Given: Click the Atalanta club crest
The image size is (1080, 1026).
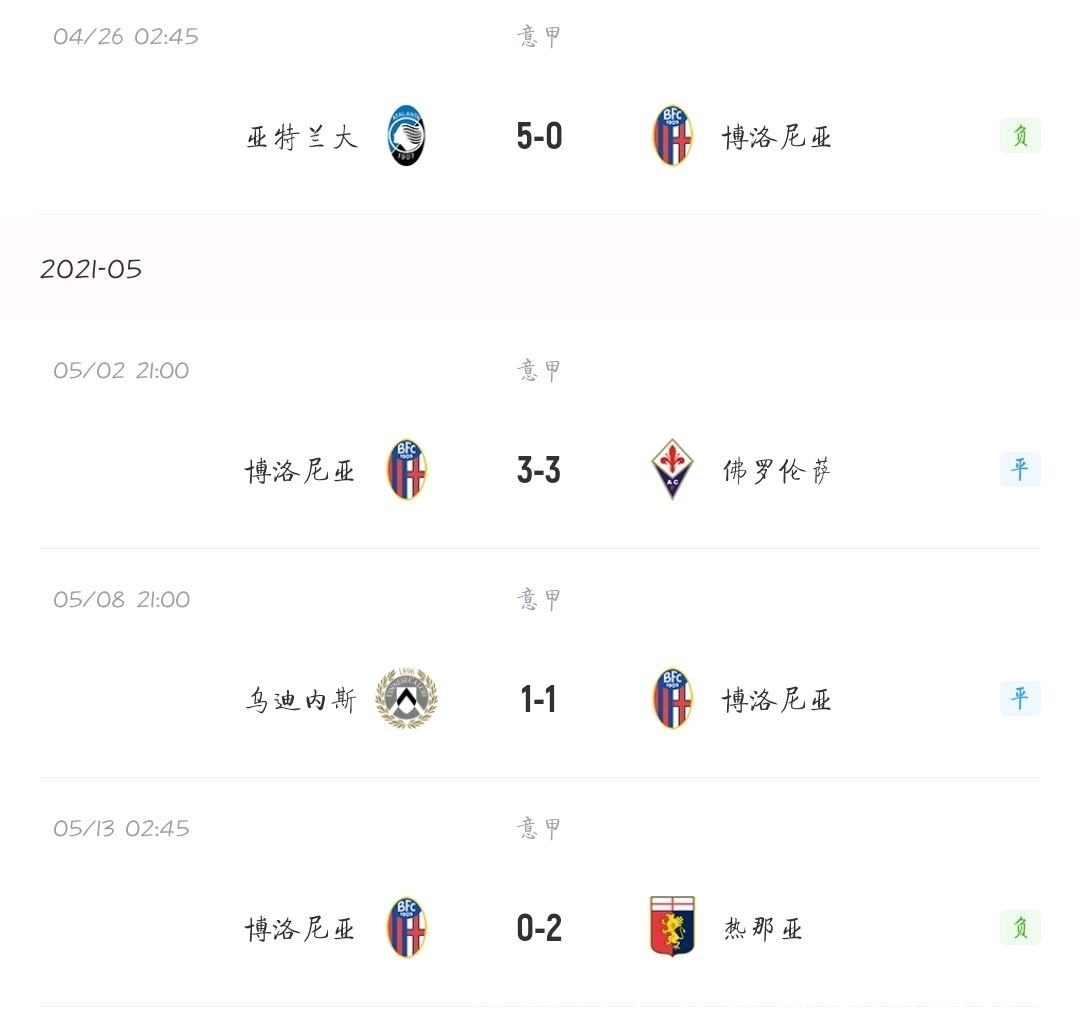Looking at the screenshot, I should tap(406, 136).
